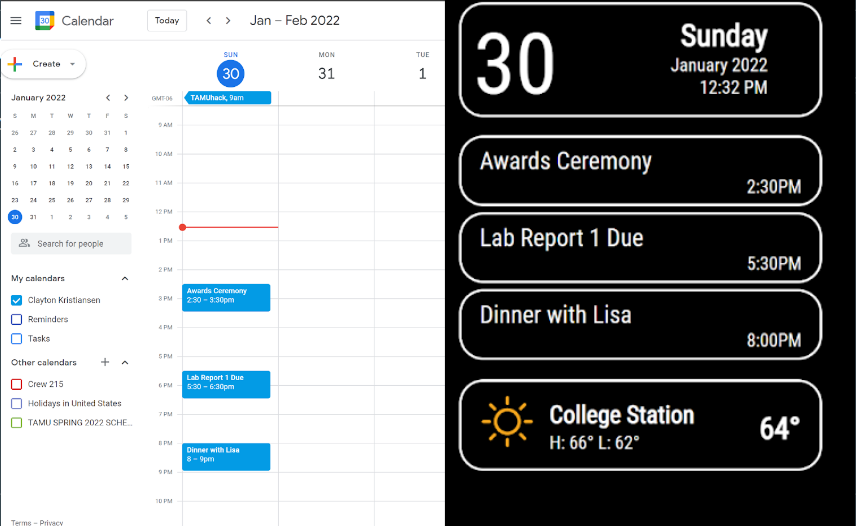Click the Today button

pos(167,20)
